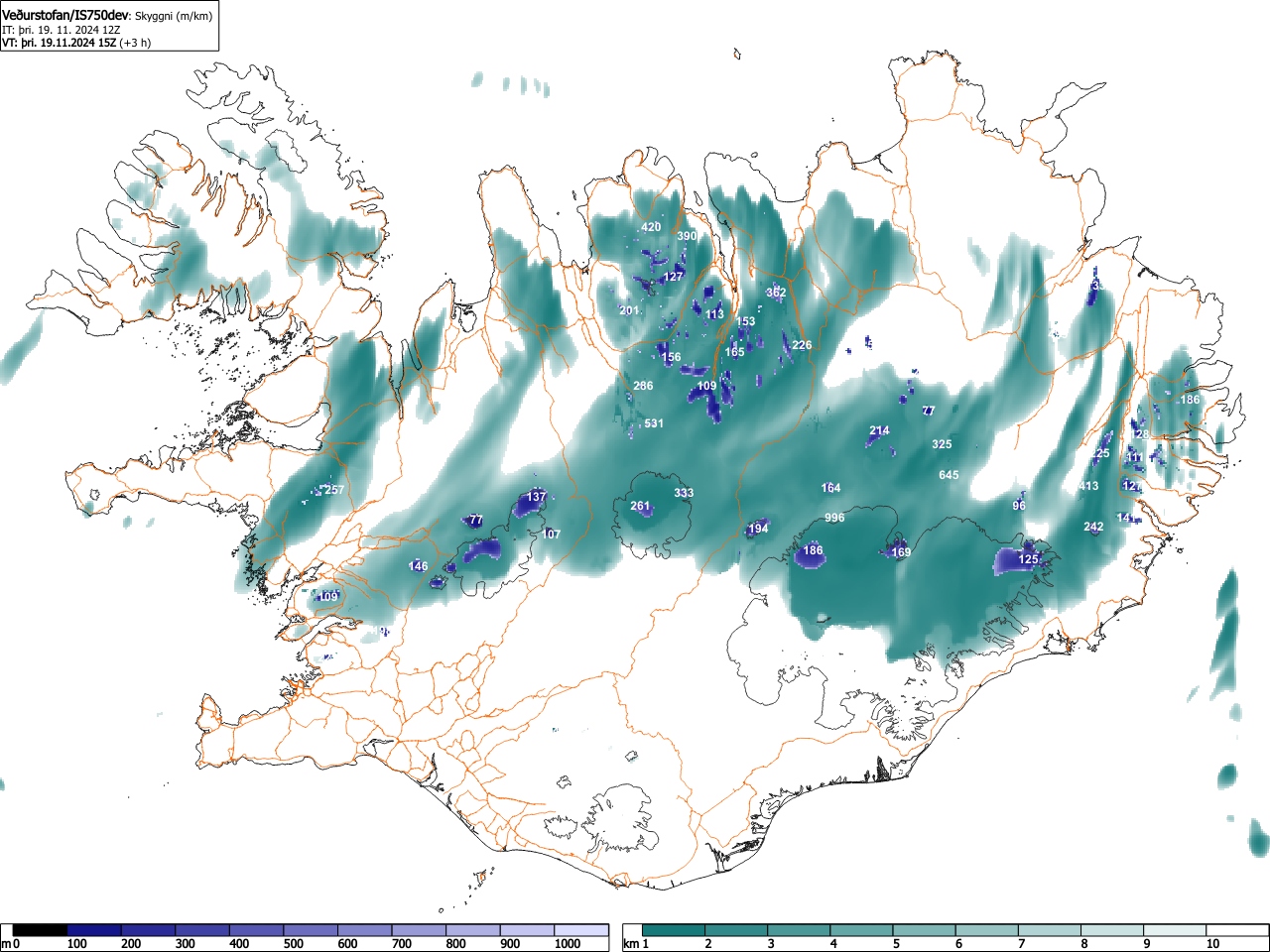Click the 500–600 m purple legend swatch
This screenshot has width=1270, height=952.
[x=311, y=930]
